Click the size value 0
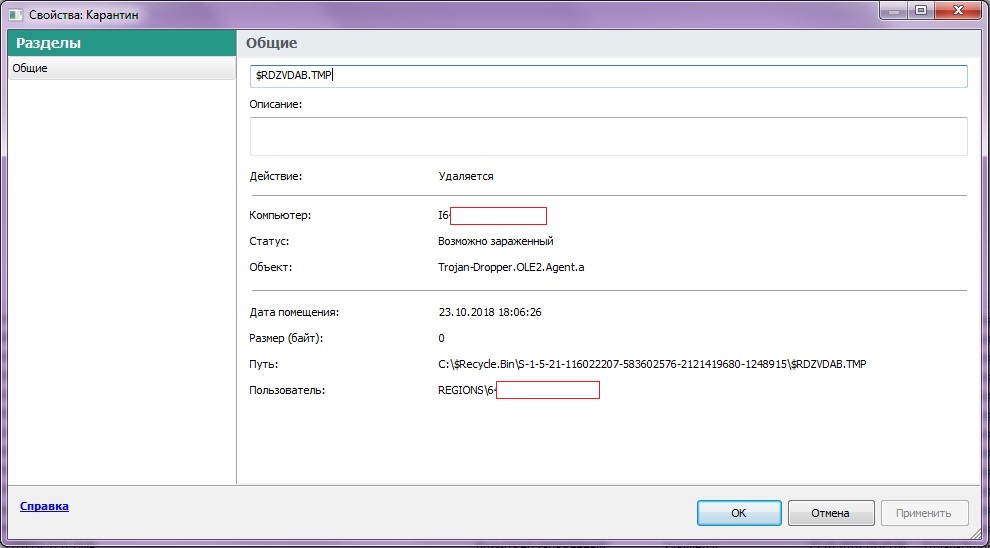 (441, 338)
